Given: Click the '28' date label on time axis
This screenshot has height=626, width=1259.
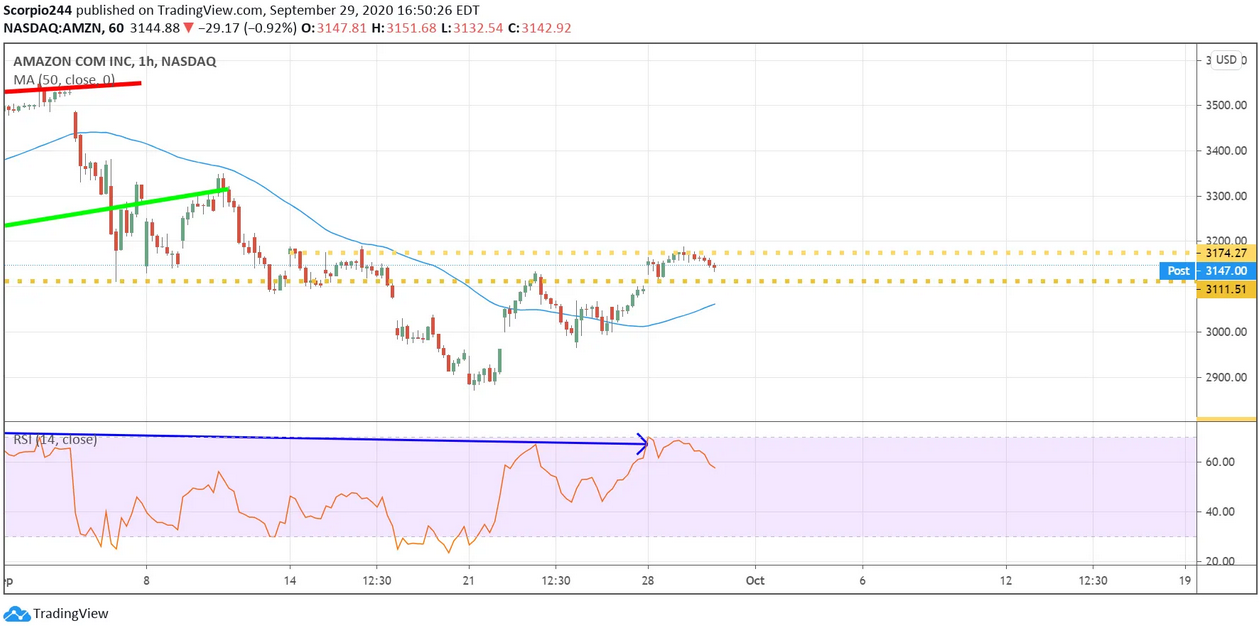Looking at the screenshot, I should click(648, 580).
